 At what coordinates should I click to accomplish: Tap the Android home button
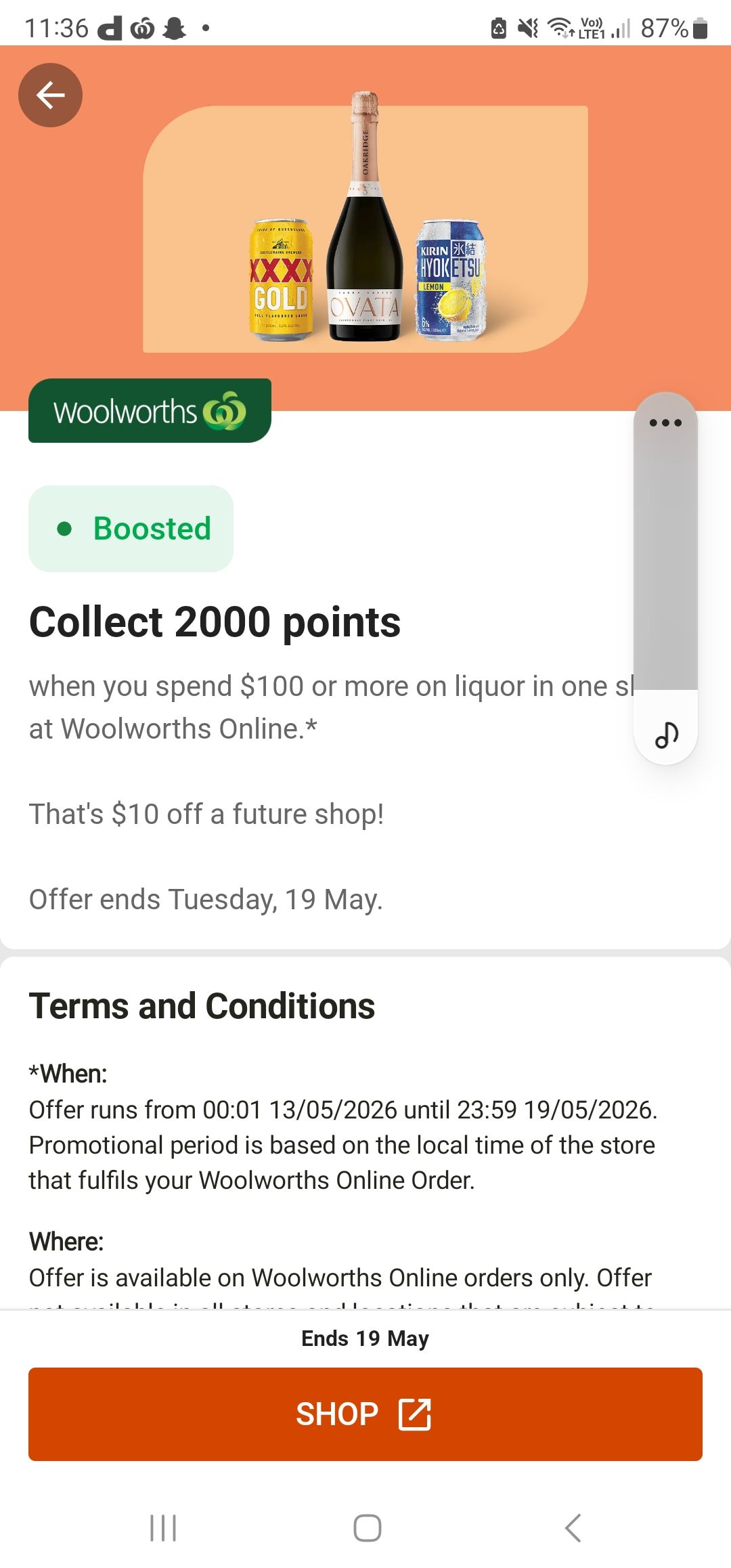pos(367,1528)
